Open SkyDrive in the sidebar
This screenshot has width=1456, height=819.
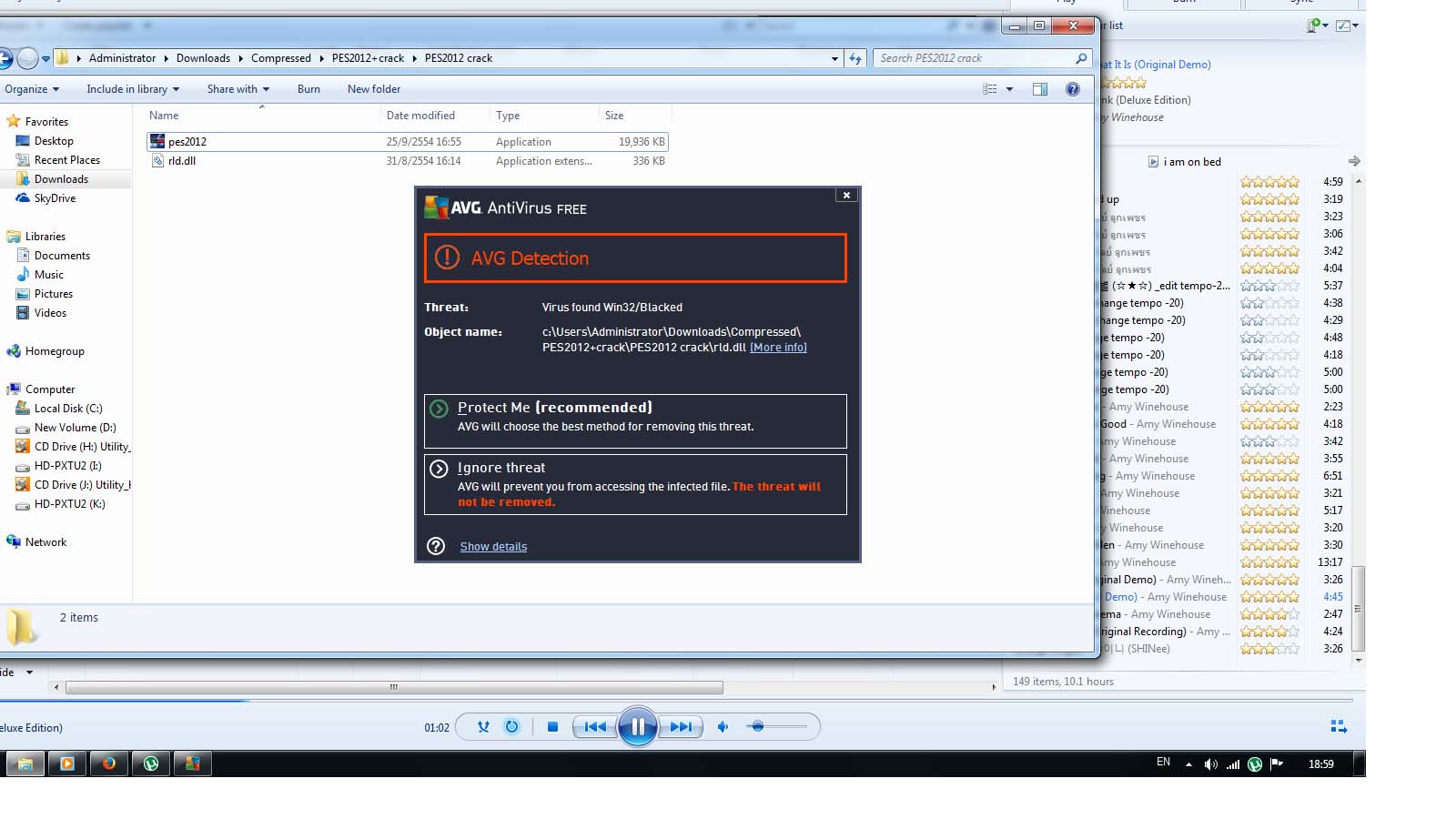(55, 198)
